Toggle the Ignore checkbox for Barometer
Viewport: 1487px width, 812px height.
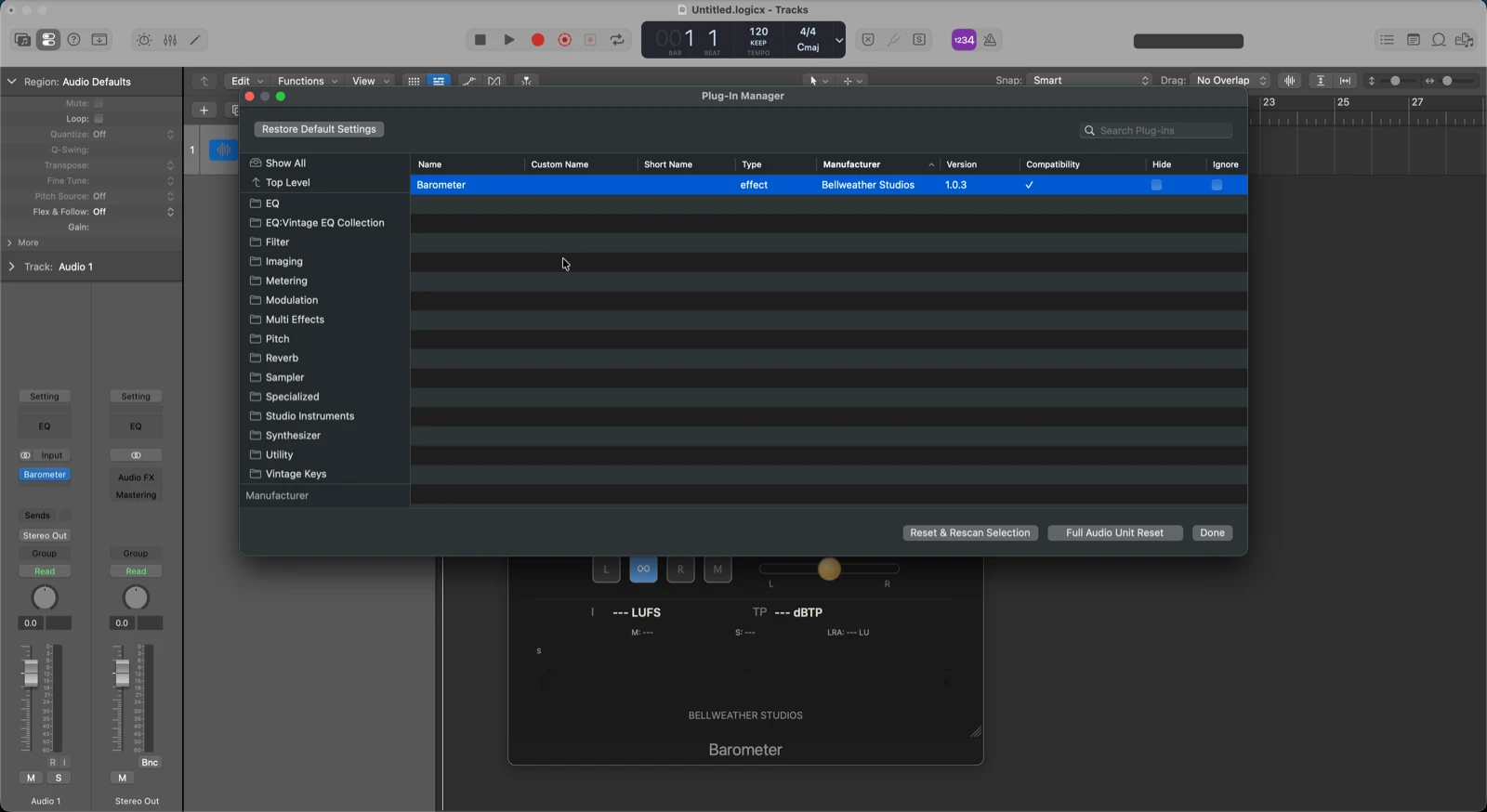click(x=1217, y=185)
